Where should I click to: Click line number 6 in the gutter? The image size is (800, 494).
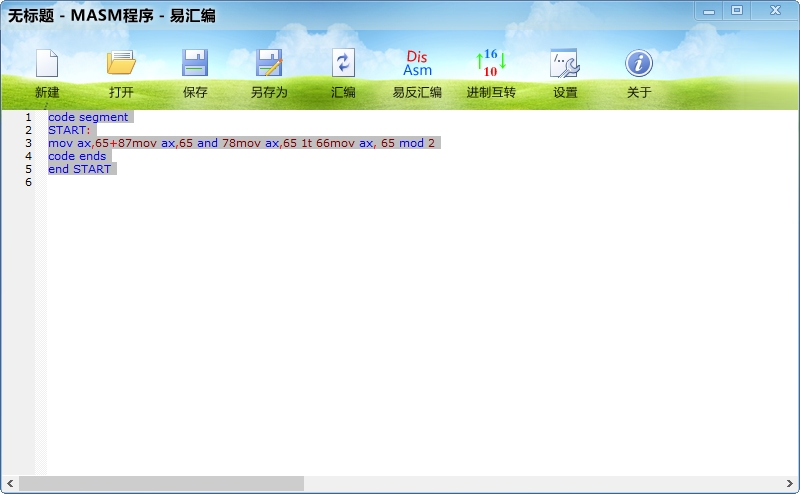click(x=29, y=182)
